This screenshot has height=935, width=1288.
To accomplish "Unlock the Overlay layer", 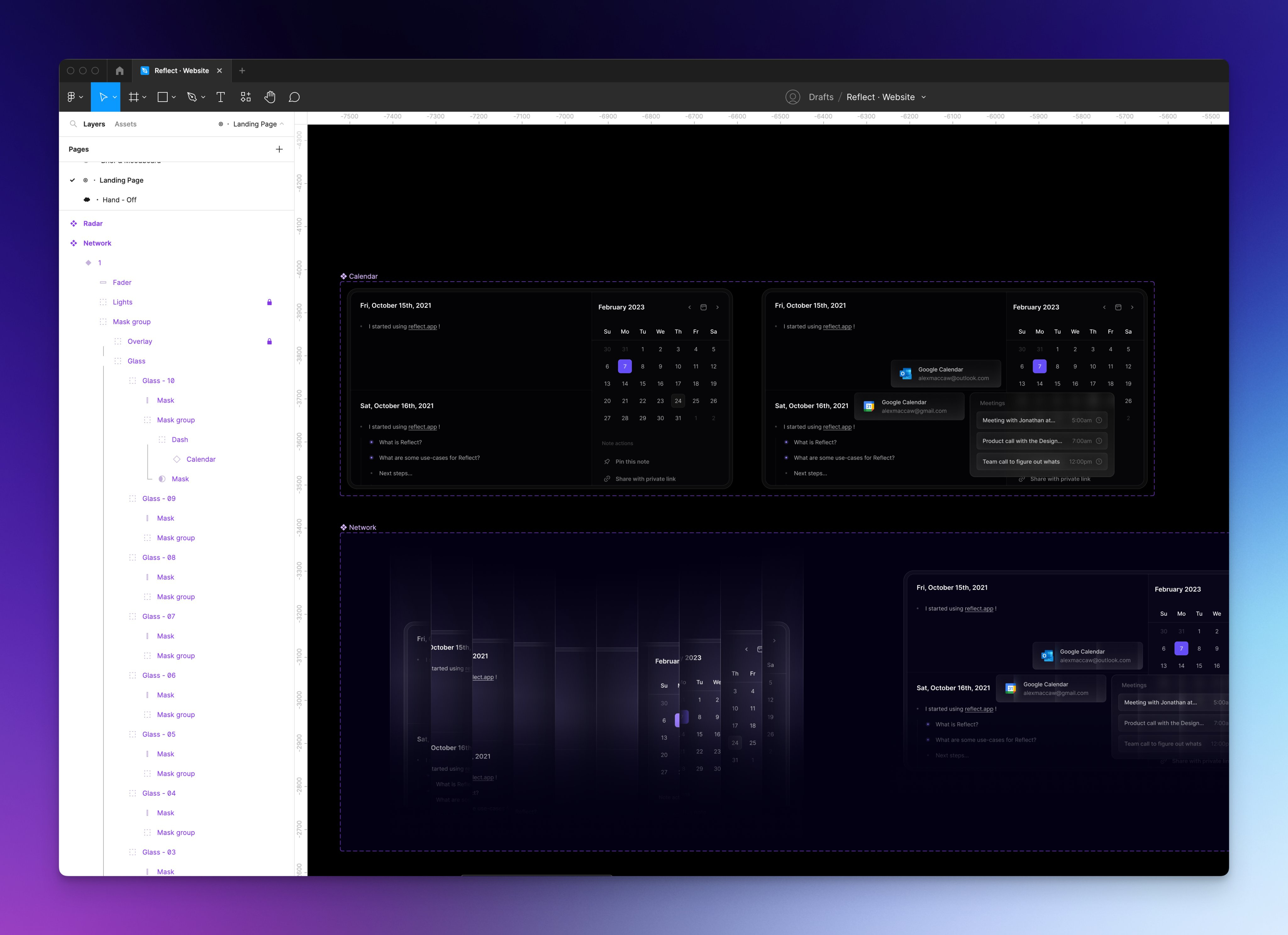I will [x=270, y=342].
